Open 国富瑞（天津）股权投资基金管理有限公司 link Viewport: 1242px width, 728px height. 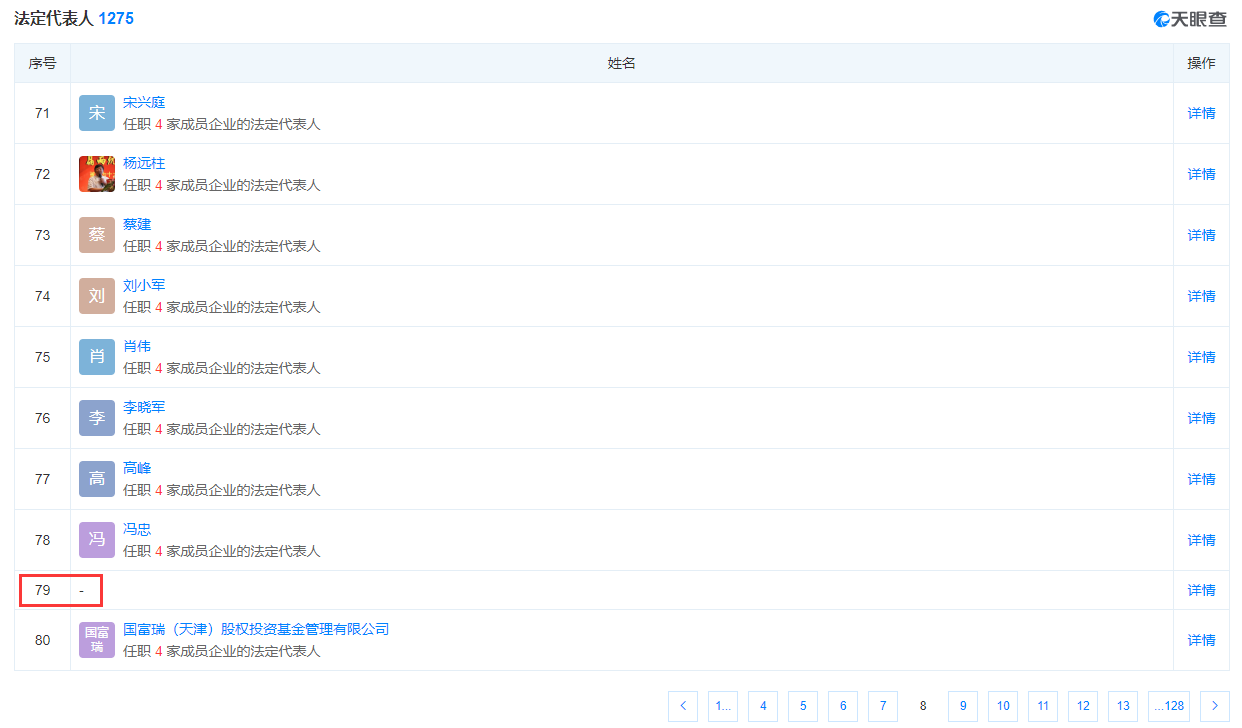point(256,629)
